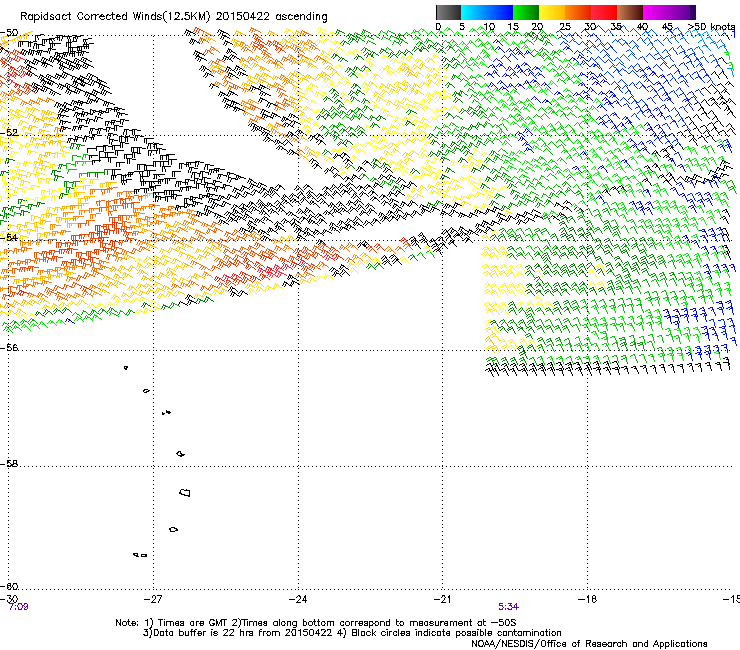Click the -50 latitude axis label

[x=9, y=33]
